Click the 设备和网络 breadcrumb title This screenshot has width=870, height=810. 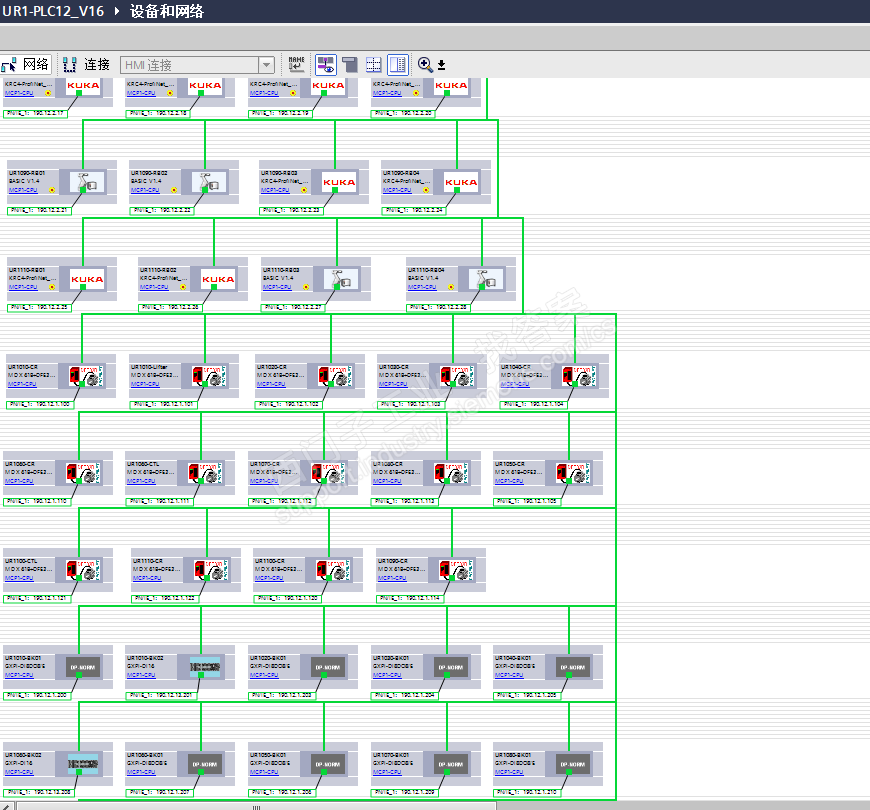[167, 11]
